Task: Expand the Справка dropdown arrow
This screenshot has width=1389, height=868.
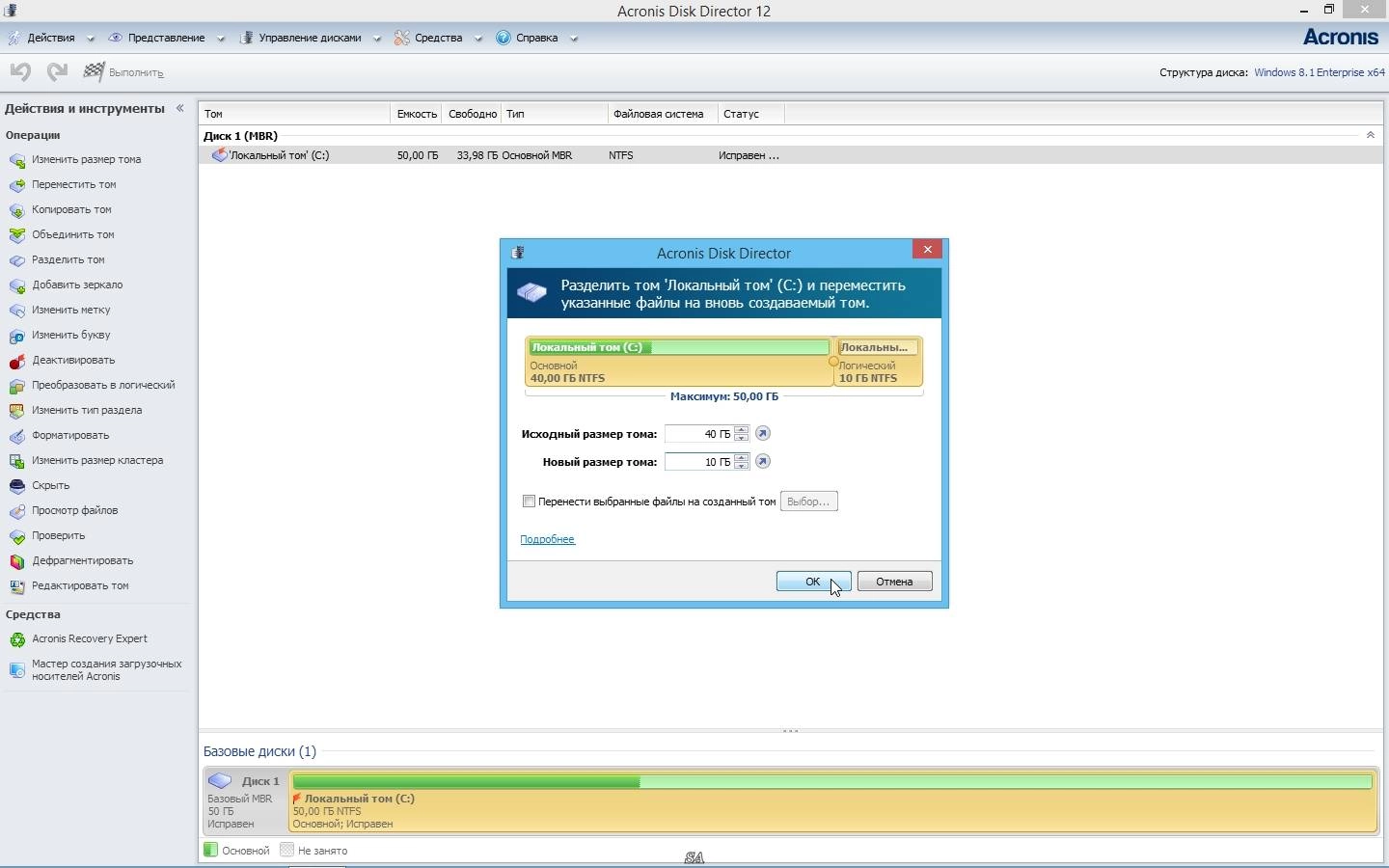Action: pos(574,39)
